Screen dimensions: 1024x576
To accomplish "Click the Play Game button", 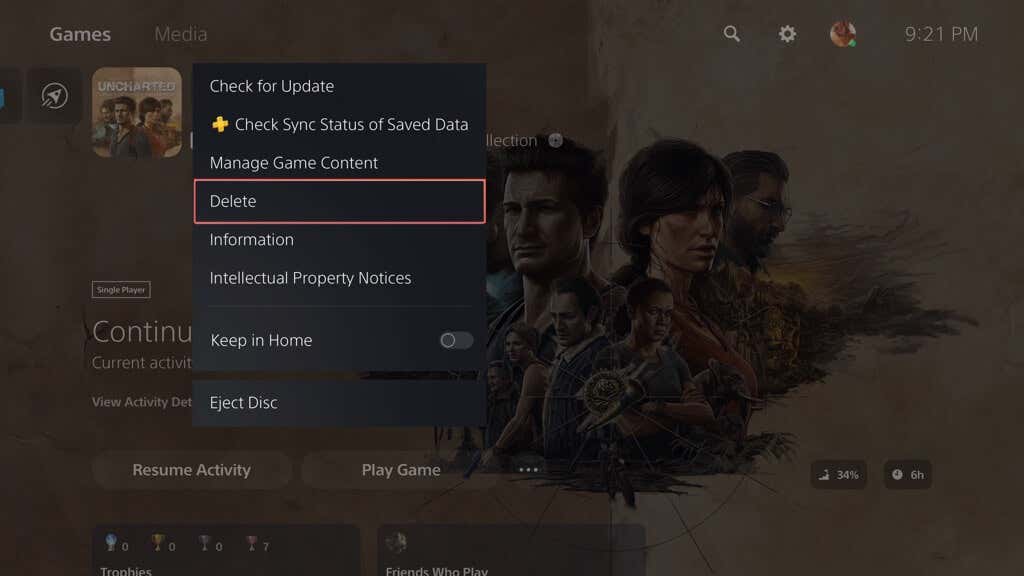I will tap(401, 470).
